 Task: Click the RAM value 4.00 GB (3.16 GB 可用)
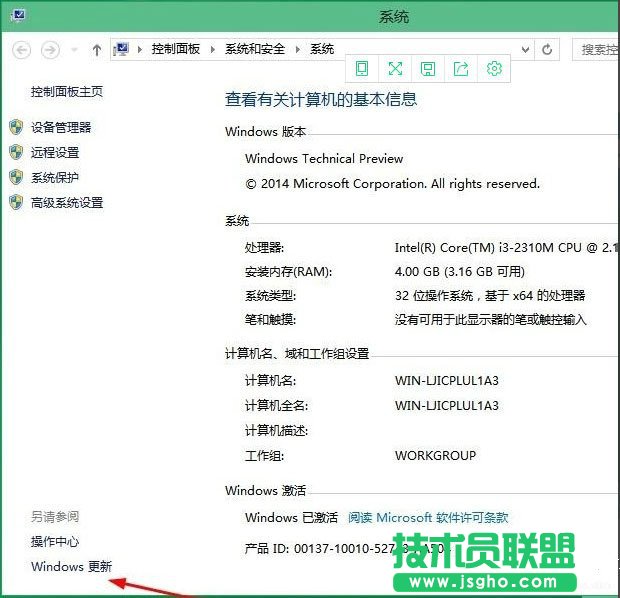click(459, 272)
